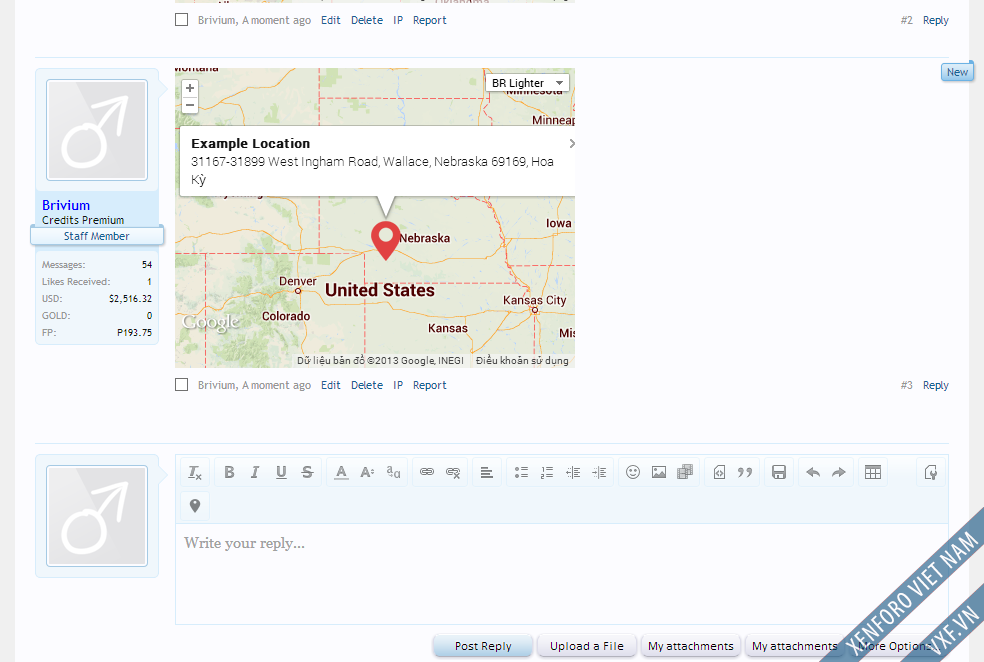Click the redo arrow icon

tap(838, 472)
